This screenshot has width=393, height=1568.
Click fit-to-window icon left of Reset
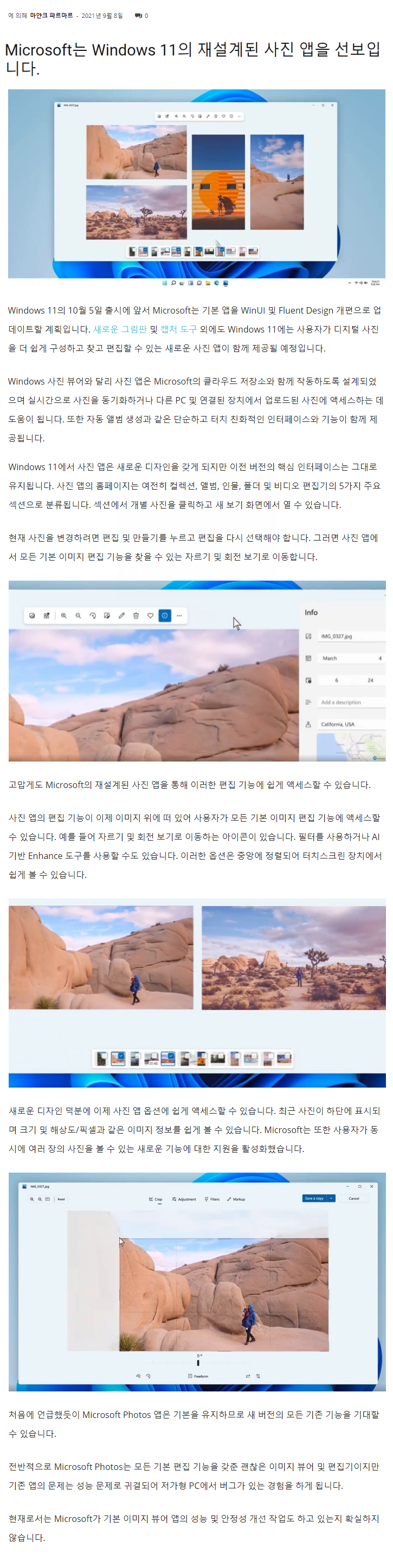pos(48,1199)
